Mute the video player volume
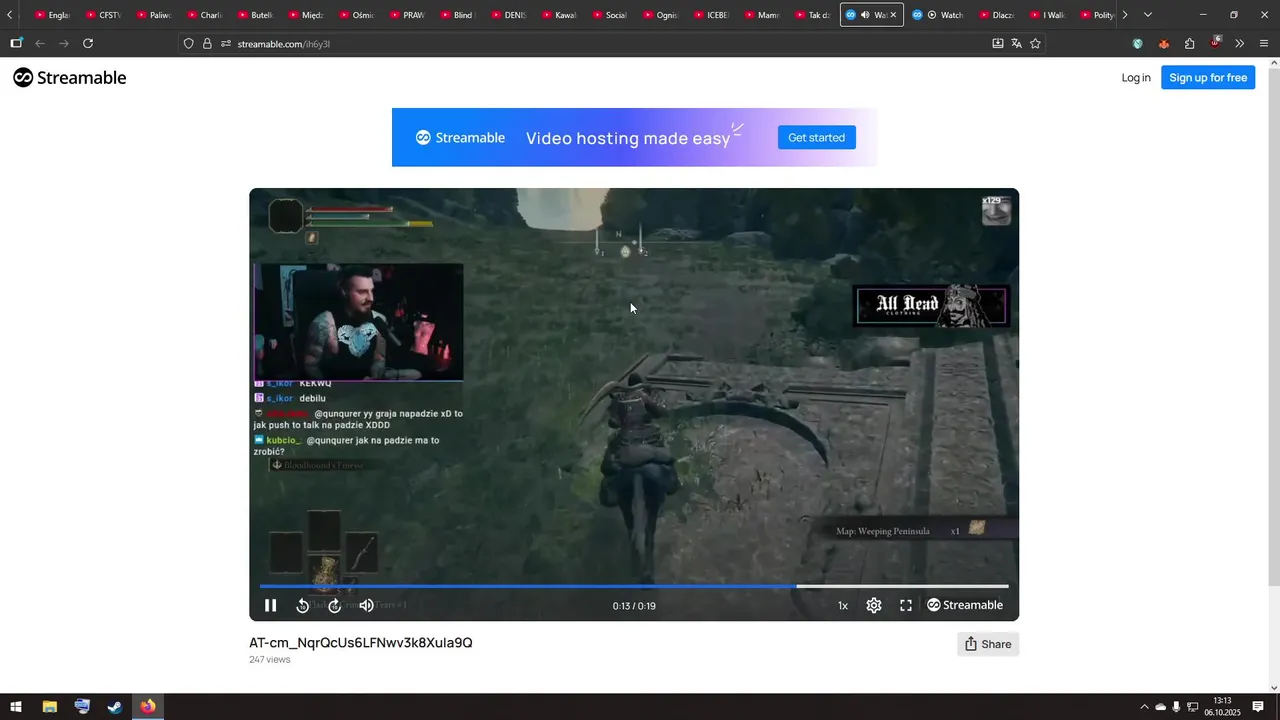 (366, 605)
